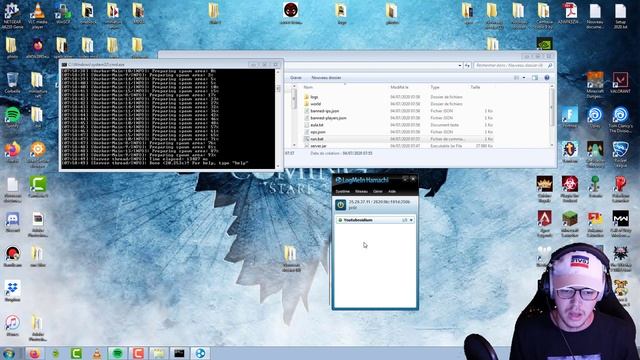Screen dimensions: 640x360
Task: Click the cmd.exe title bar icon
Action: (x=64, y=64)
